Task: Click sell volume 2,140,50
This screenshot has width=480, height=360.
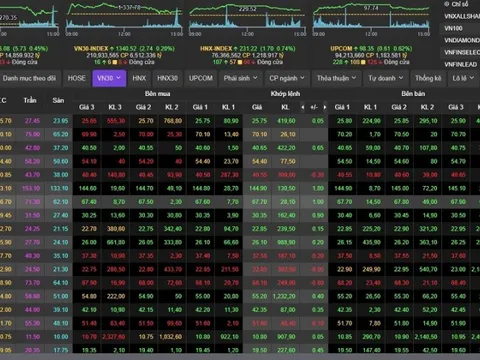Action: point(426,337)
